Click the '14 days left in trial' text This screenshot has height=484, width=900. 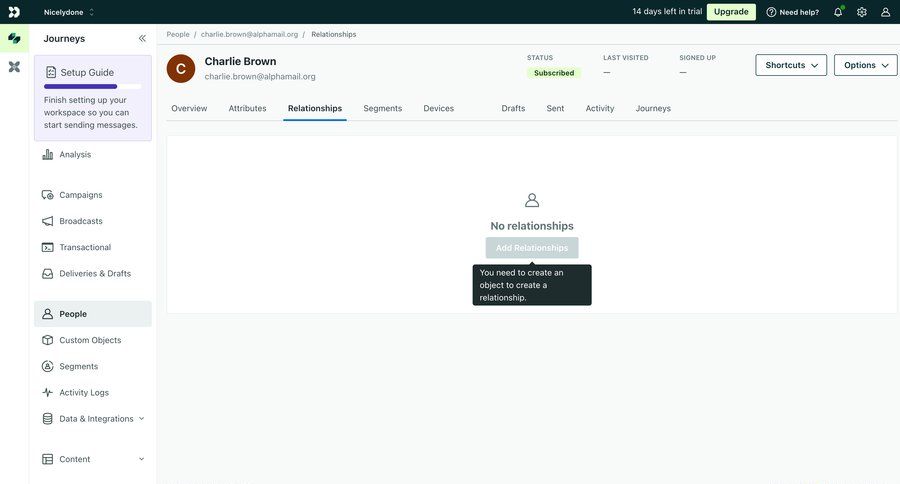coord(667,11)
